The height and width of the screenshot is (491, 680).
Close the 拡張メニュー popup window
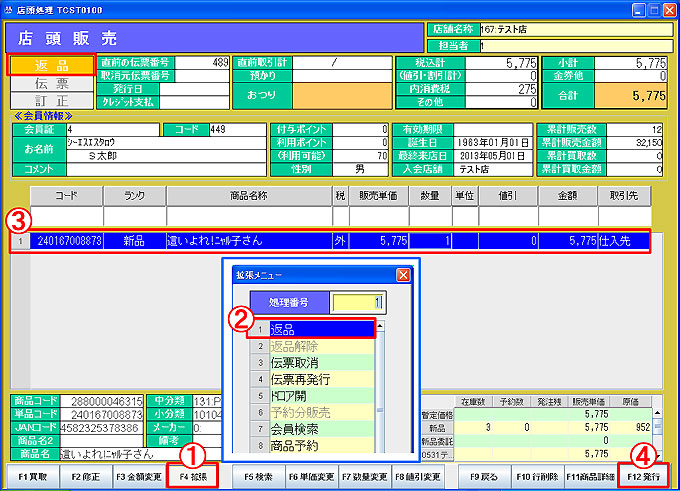pos(403,274)
